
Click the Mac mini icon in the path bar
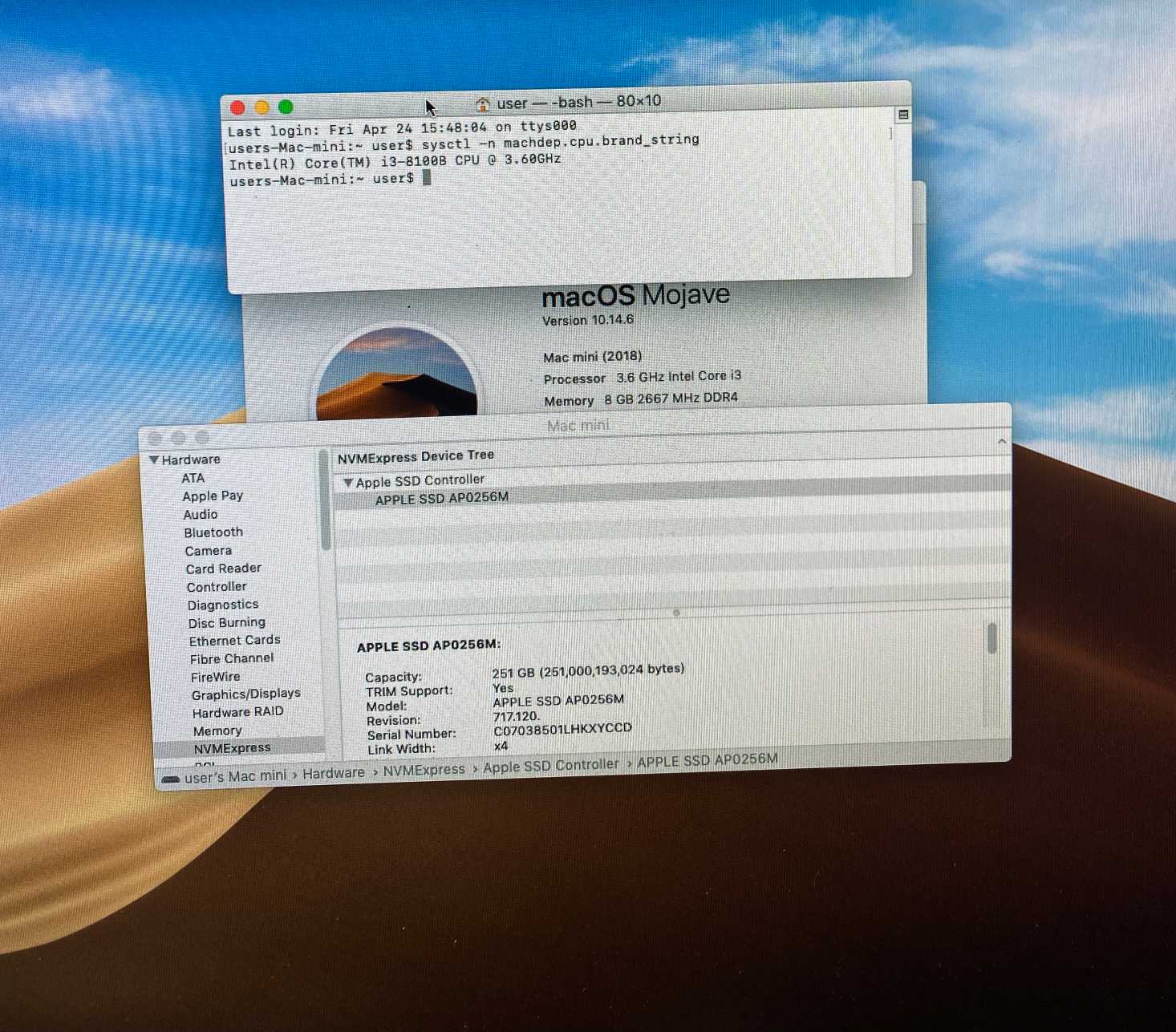pyautogui.click(x=170, y=779)
